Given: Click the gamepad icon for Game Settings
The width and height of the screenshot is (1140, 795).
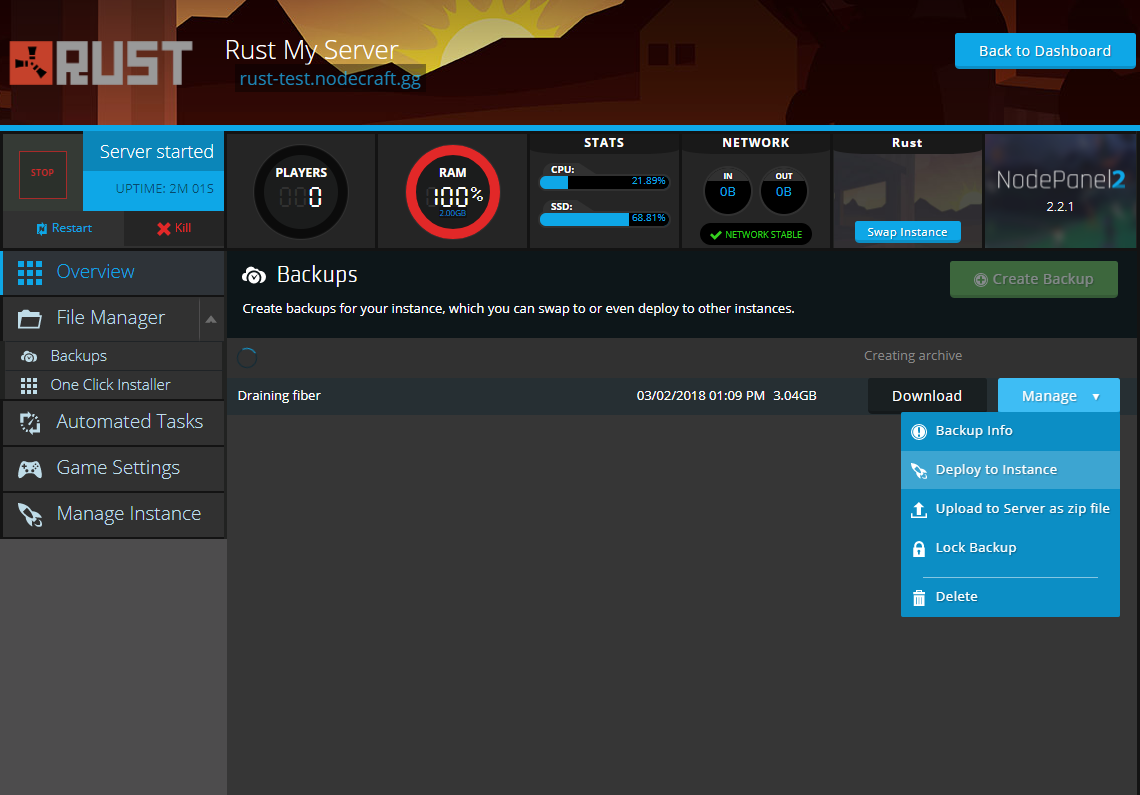Looking at the screenshot, I should (30, 468).
